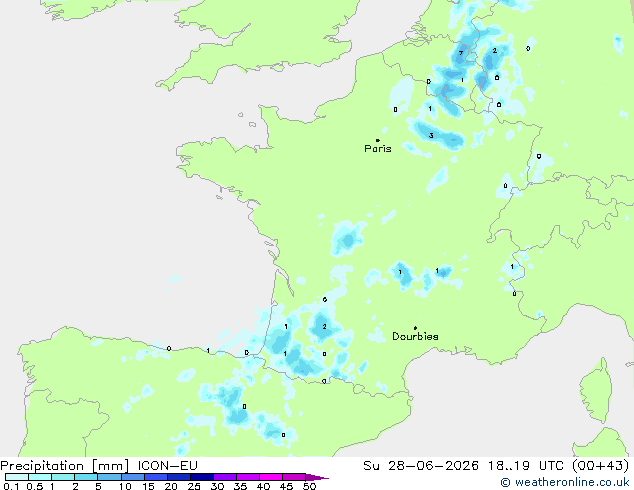Click the 'Su 28-06-2026 18..19 UTC' timestamp
The width and height of the screenshot is (634, 490).
coord(463,466)
